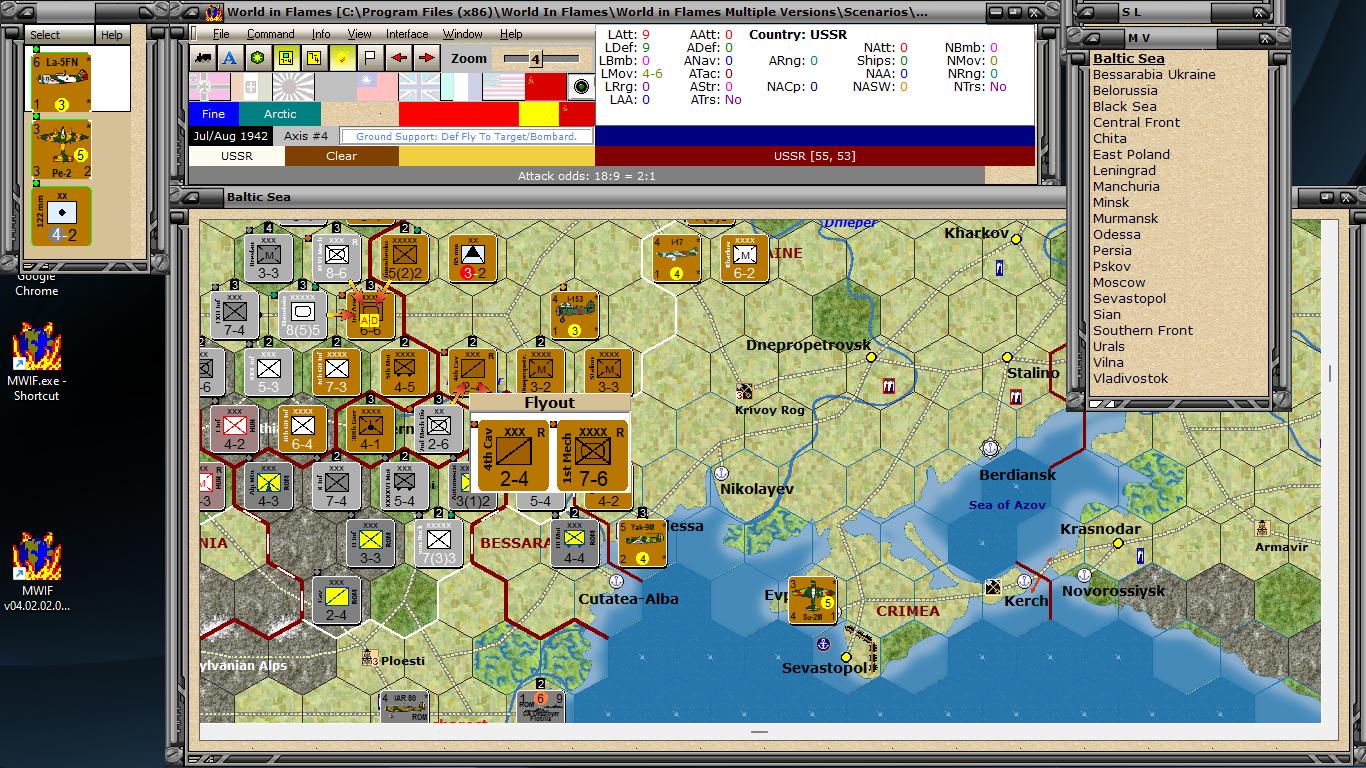1366x768 pixels.
Task: Click the I-17 aircraft counter on the map
Action: [676, 258]
